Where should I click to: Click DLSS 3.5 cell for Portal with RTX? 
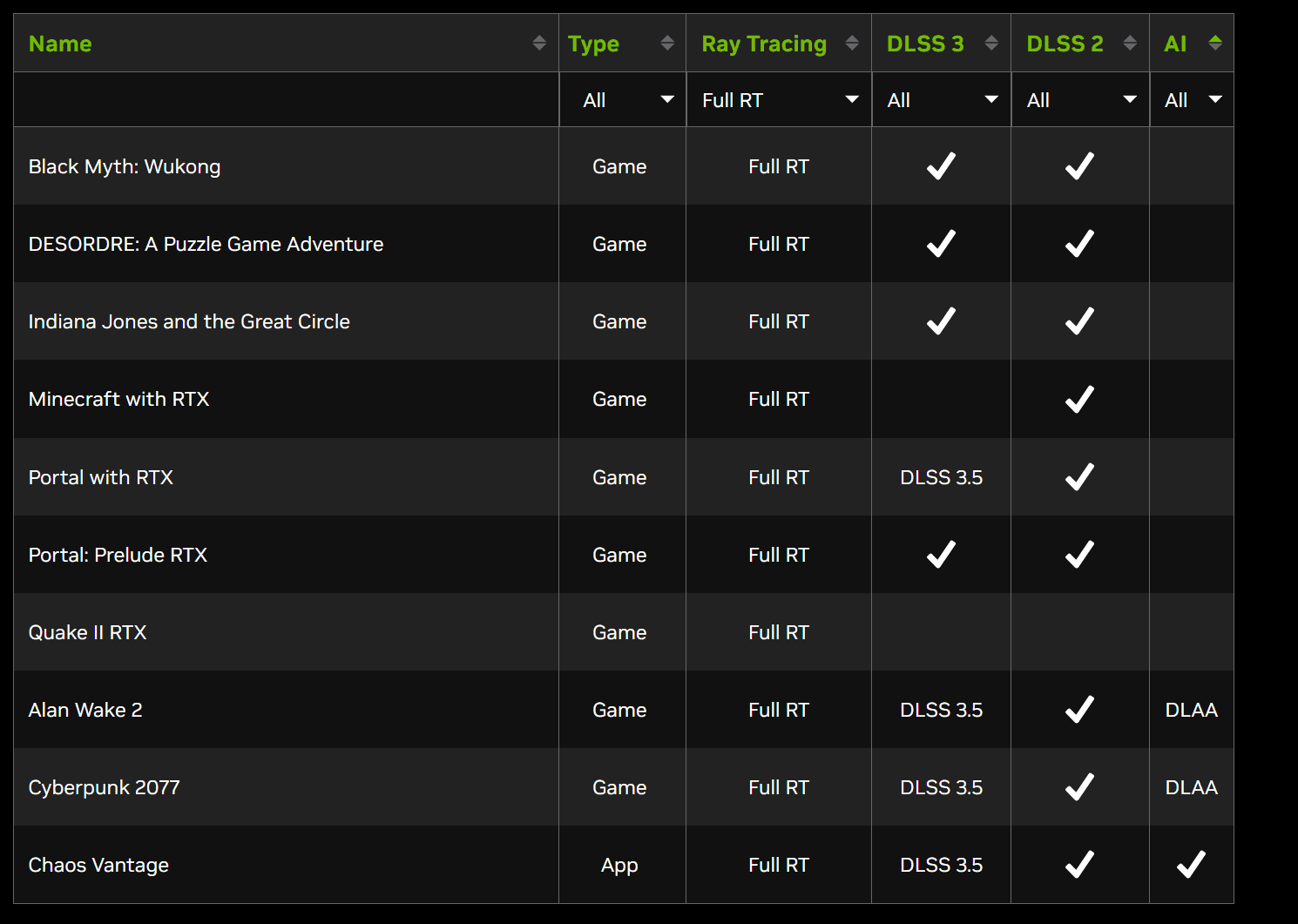pos(941,477)
